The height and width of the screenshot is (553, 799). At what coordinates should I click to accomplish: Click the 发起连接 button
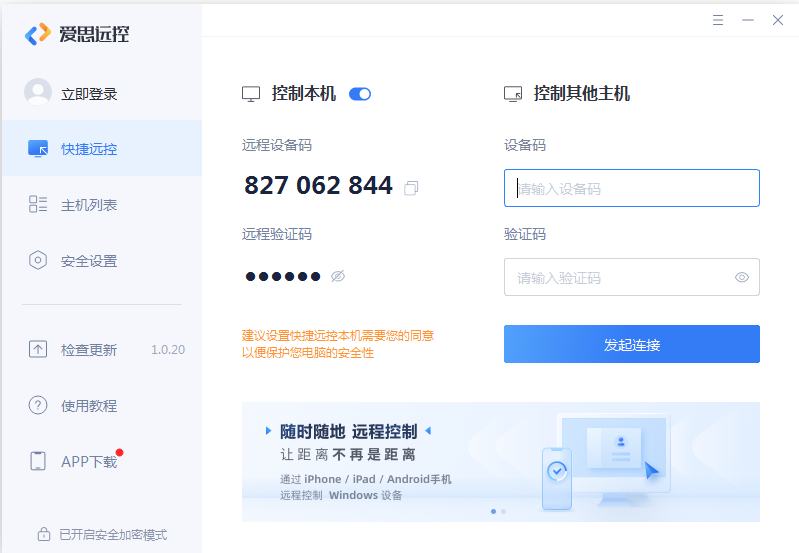click(x=632, y=344)
